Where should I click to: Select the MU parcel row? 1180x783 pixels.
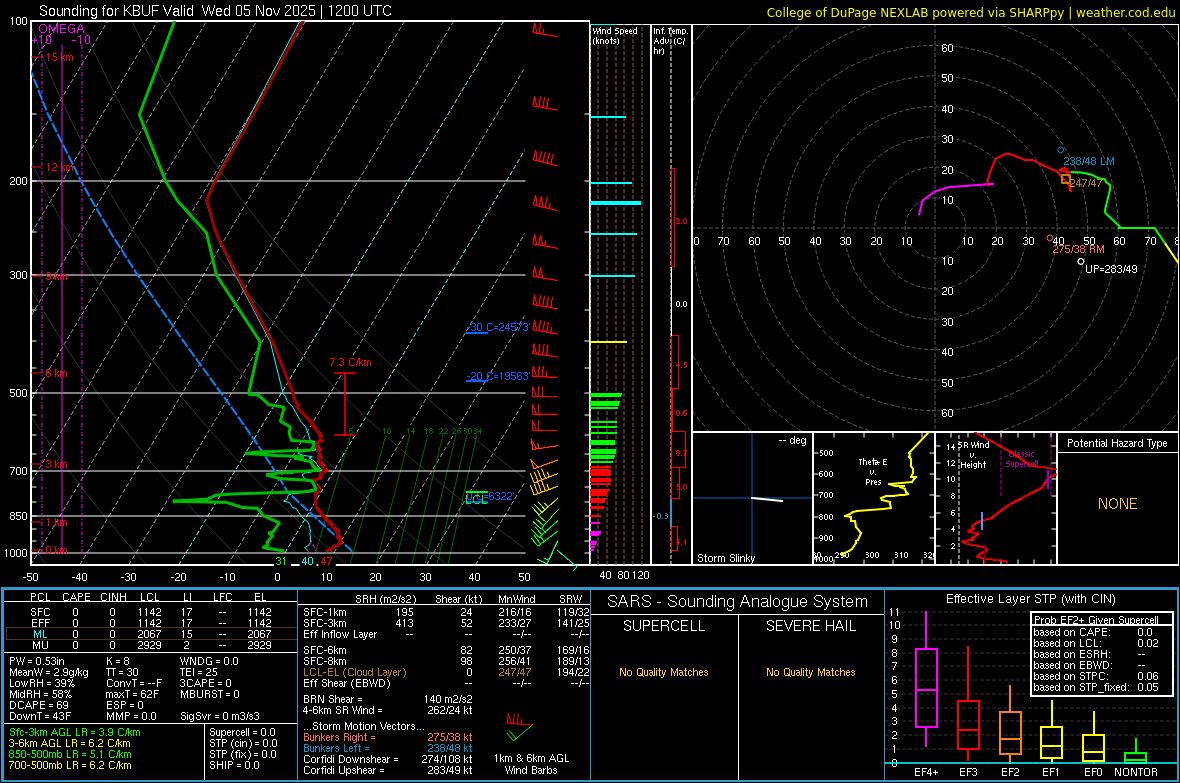tap(151, 645)
